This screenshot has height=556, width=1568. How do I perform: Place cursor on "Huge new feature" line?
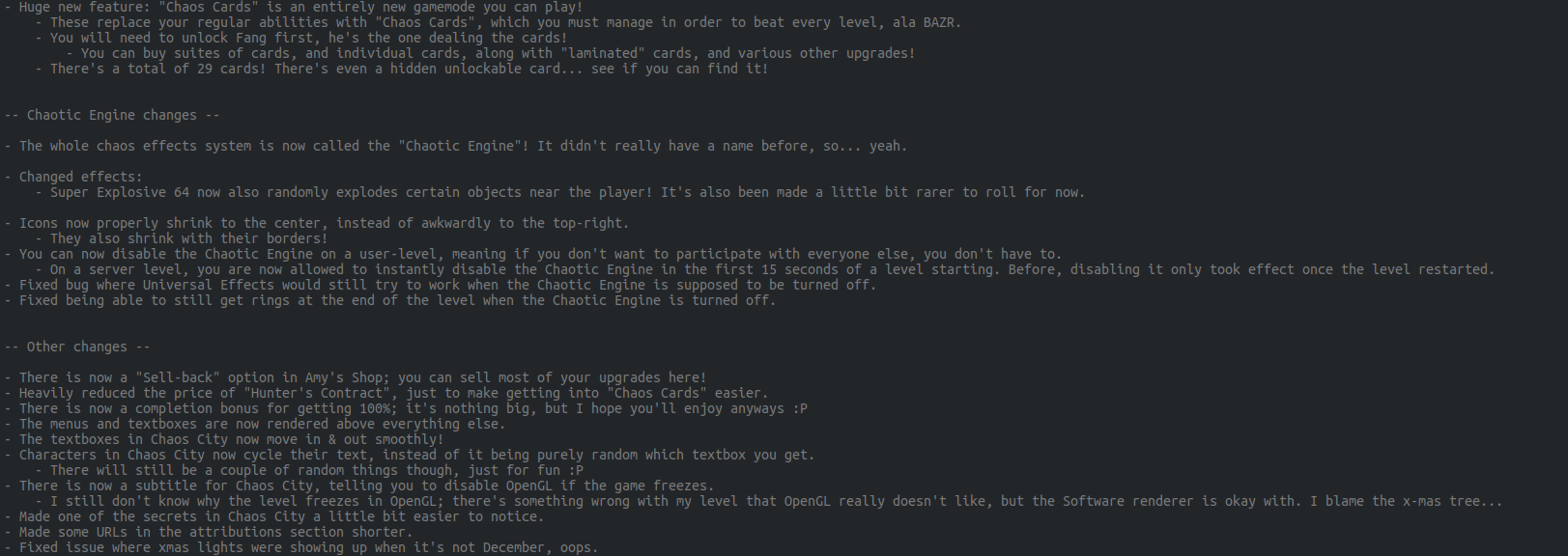coord(294,7)
